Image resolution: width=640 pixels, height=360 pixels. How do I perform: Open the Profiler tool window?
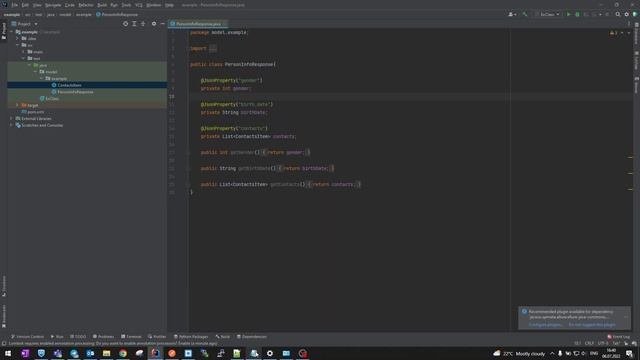pyautogui.click(x=157, y=337)
